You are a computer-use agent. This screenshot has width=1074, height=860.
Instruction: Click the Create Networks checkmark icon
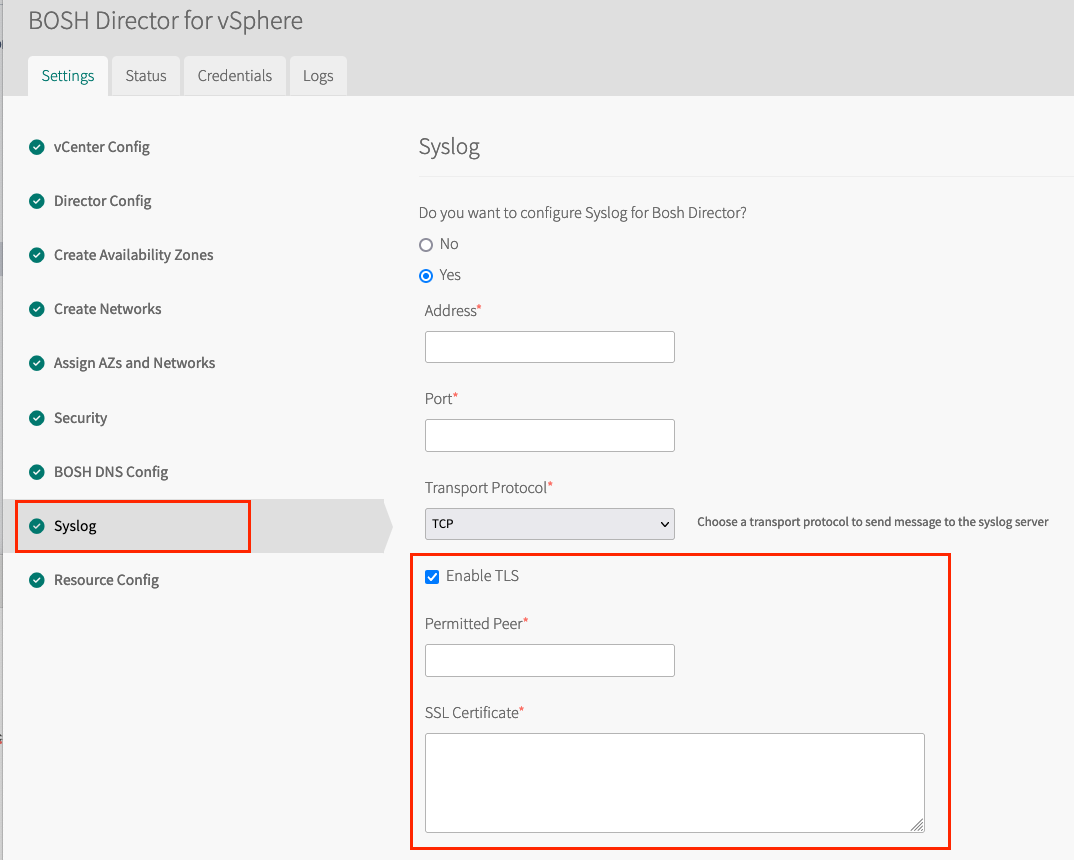pos(37,309)
